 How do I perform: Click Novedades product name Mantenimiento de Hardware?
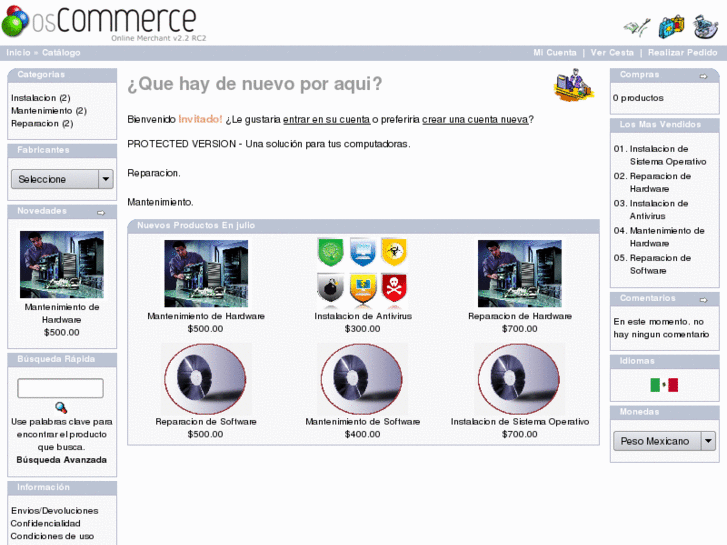tap(62, 313)
